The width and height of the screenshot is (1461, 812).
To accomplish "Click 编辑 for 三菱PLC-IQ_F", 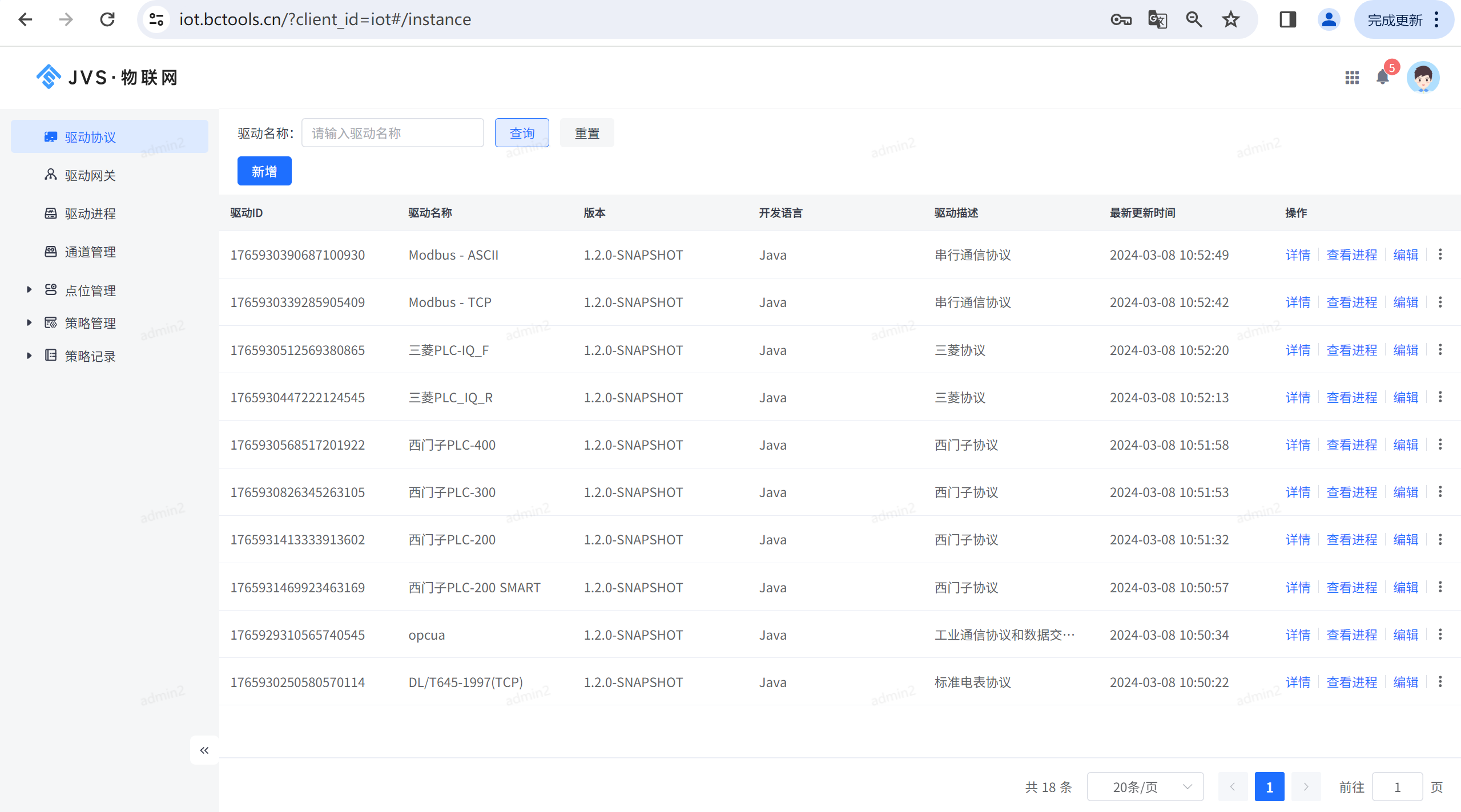I will point(1405,350).
